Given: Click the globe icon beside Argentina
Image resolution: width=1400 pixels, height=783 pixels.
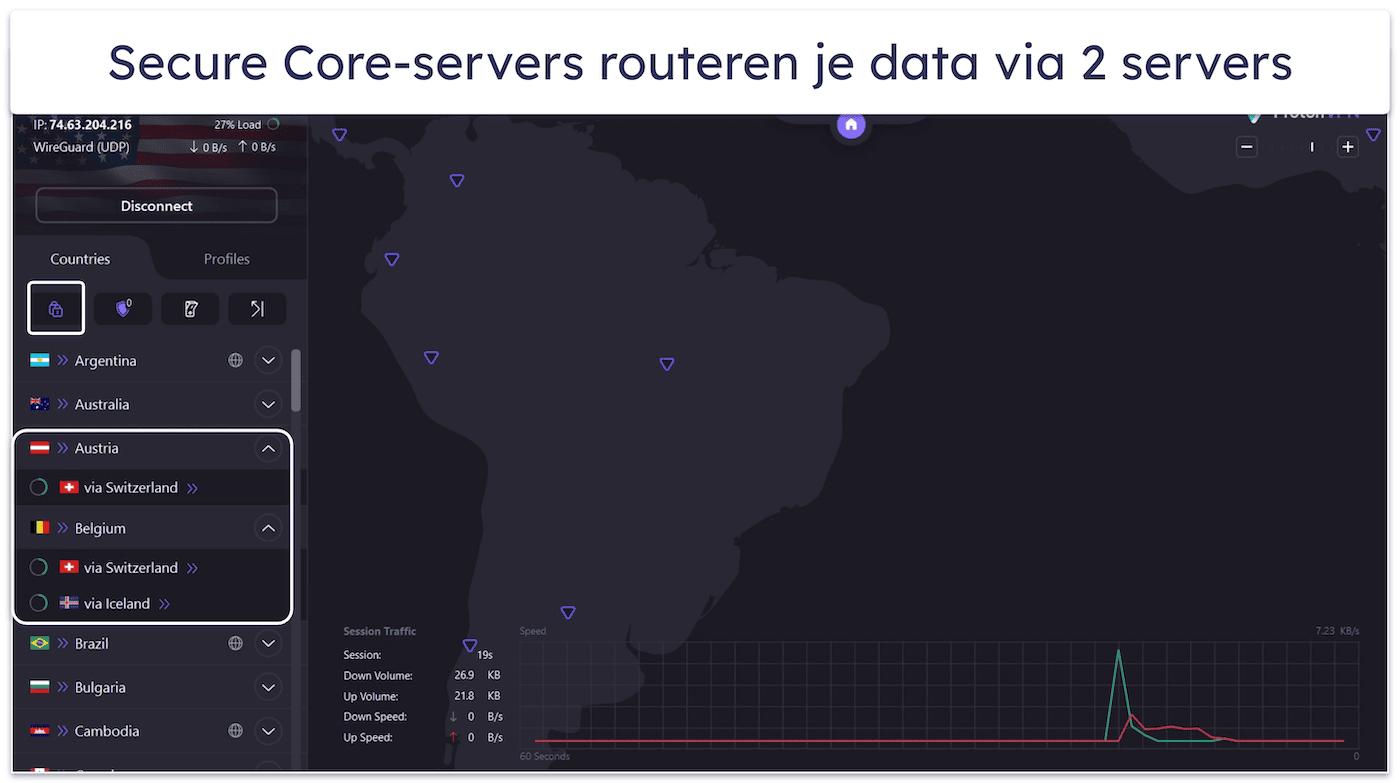Looking at the screenshot, I should click(x=235, y=360).
